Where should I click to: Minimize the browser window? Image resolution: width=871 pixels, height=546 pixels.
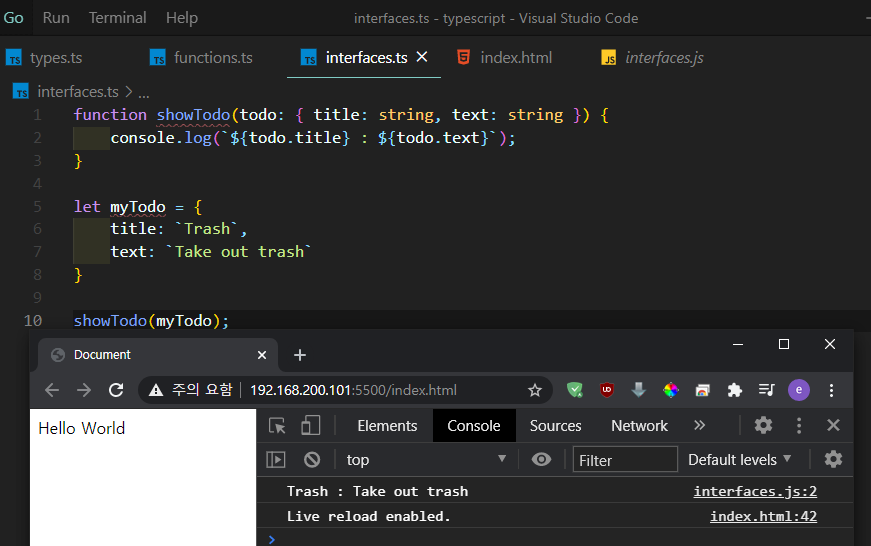[738, 344]
